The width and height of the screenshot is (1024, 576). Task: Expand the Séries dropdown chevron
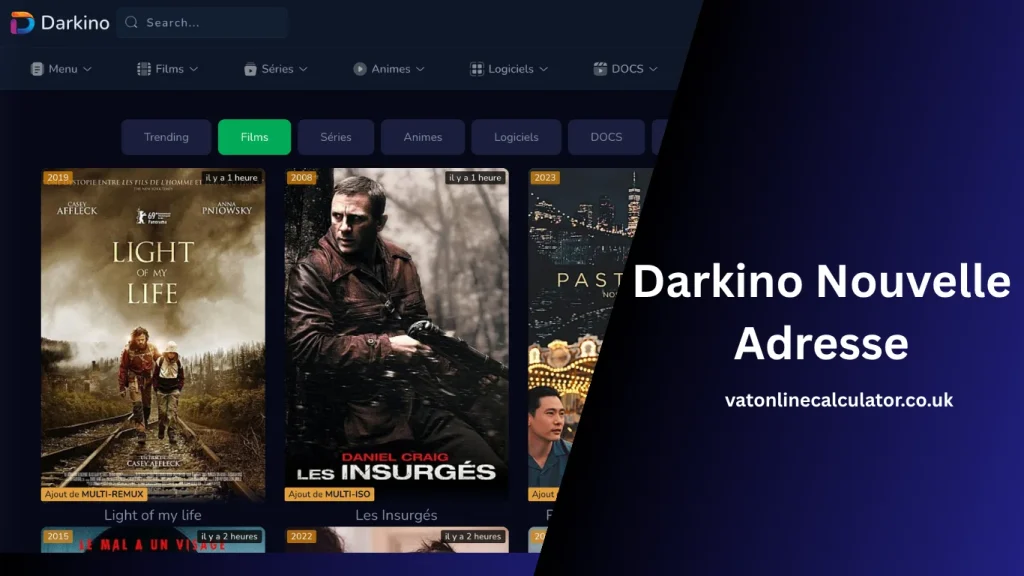[x=303, y=69]
